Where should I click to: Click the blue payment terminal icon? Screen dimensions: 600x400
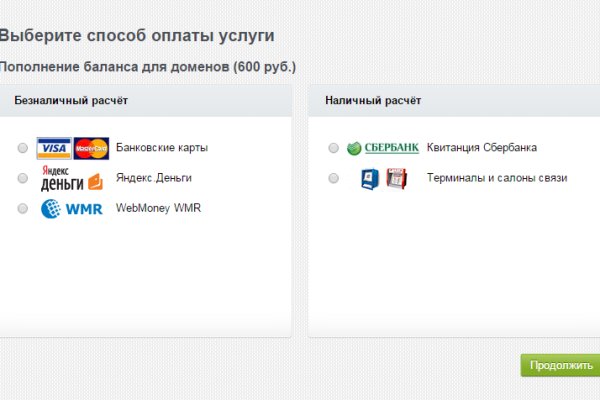click(370, 179)
